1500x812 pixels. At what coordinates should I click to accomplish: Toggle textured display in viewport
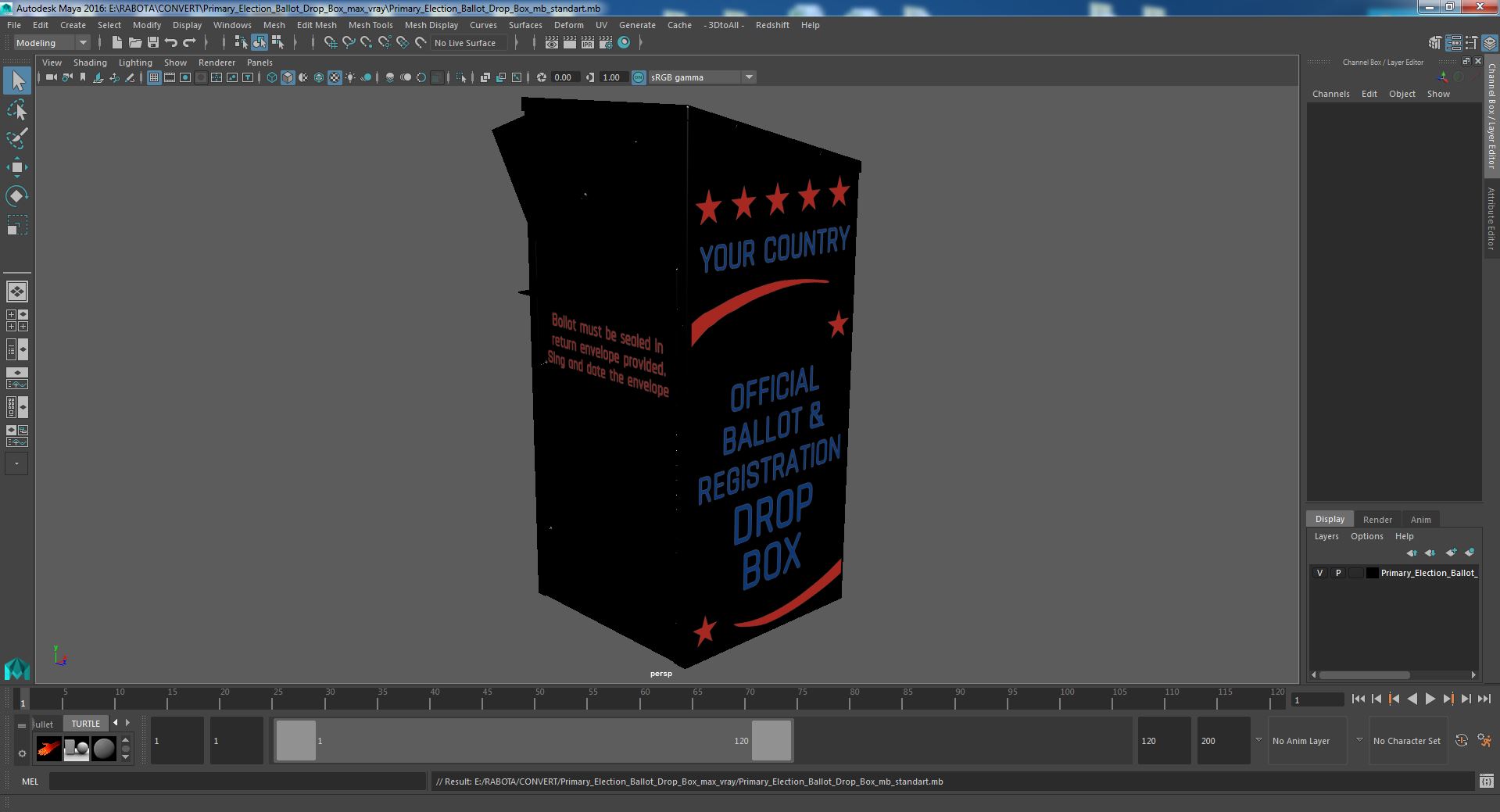click(x=335, y=77)
